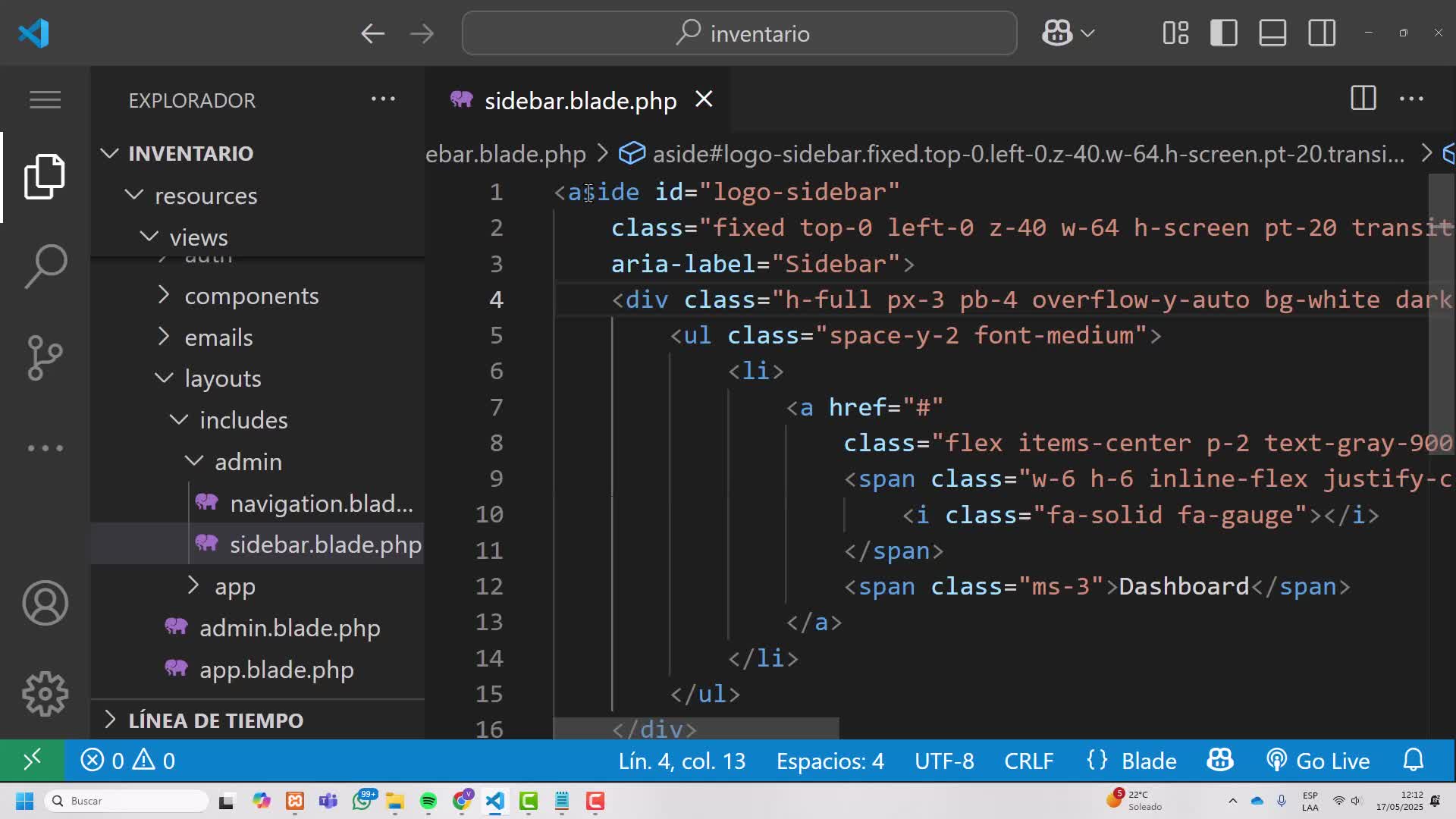Toggle the primary side bar visibility

(1224, 33)
